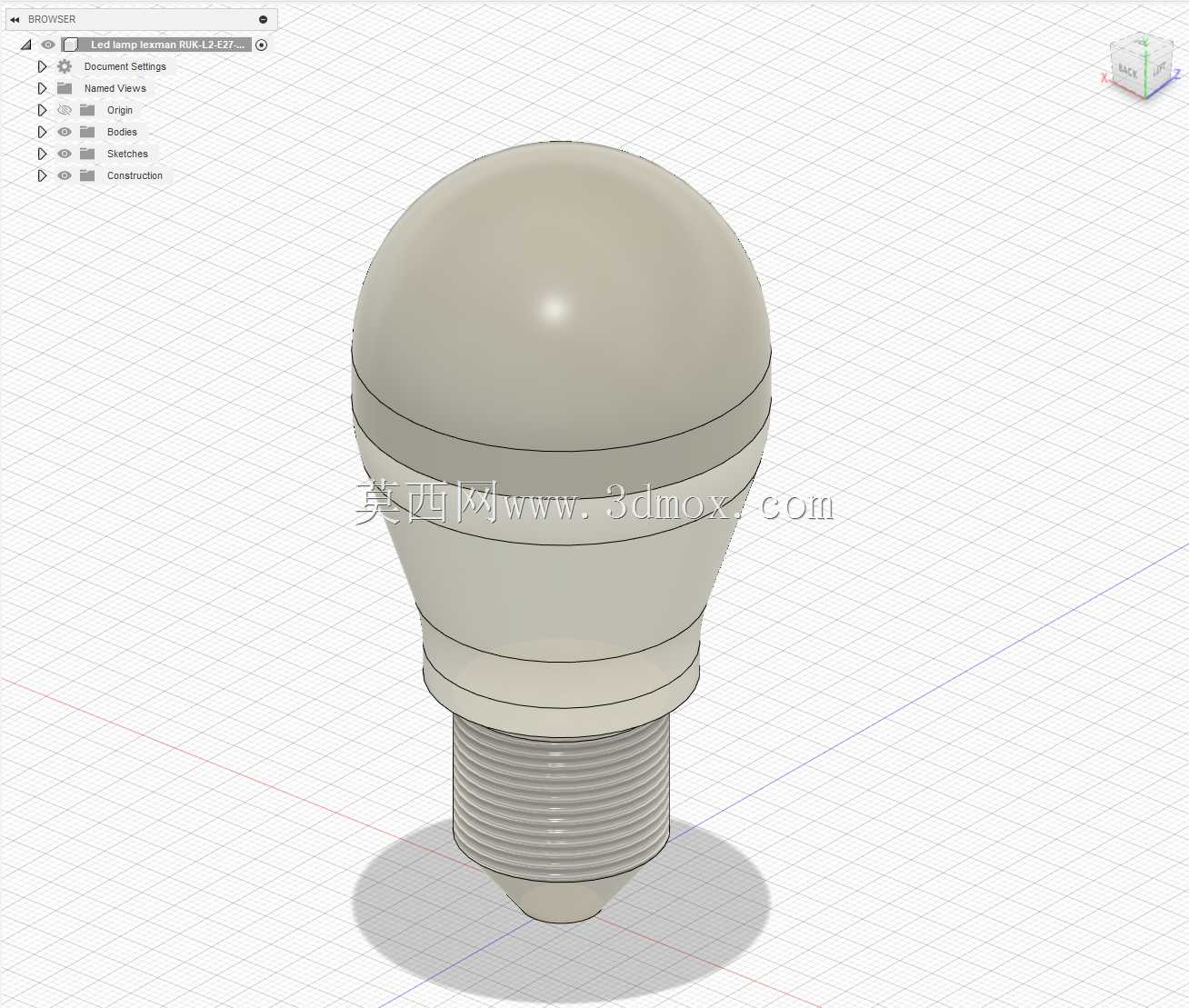Activate the Led lamp component radio button
Viewport: 1189px width, 1008px height.
[262, 45]
